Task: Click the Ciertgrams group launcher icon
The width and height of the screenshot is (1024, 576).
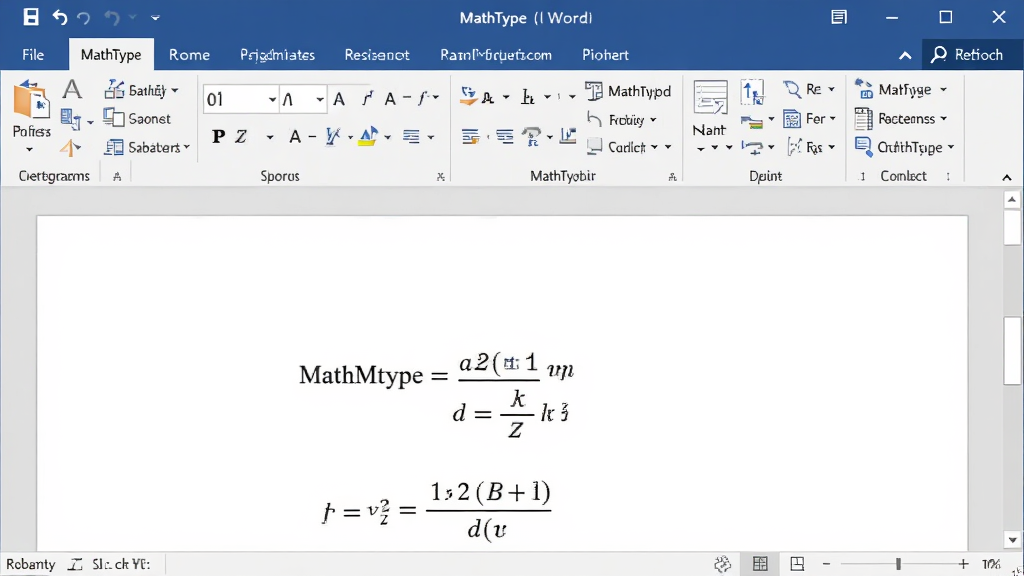Action: pyautogui.click(x=117, y=176)
